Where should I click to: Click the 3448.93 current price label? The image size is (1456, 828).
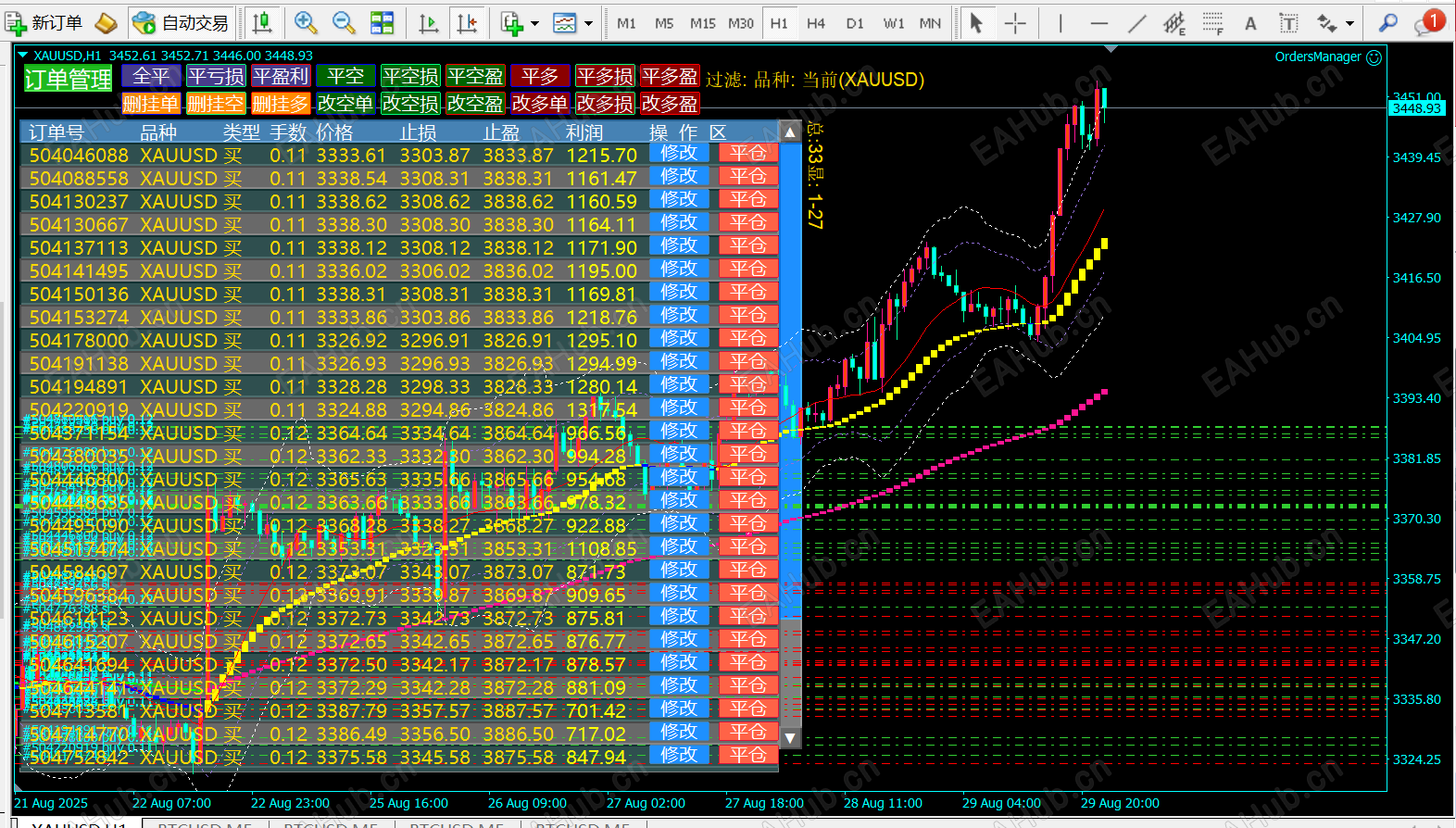pos(1416,108)
